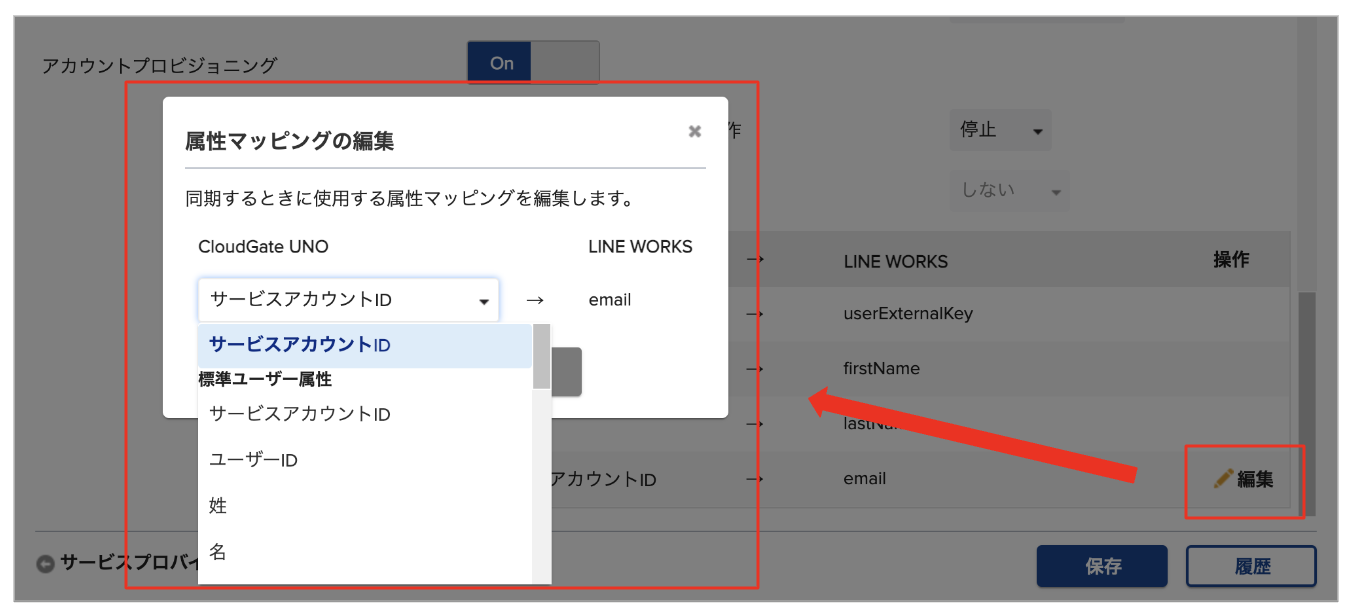Expand サービスプロバイダー section arrow icon
1350x614 pixels.
click(46, 563)
